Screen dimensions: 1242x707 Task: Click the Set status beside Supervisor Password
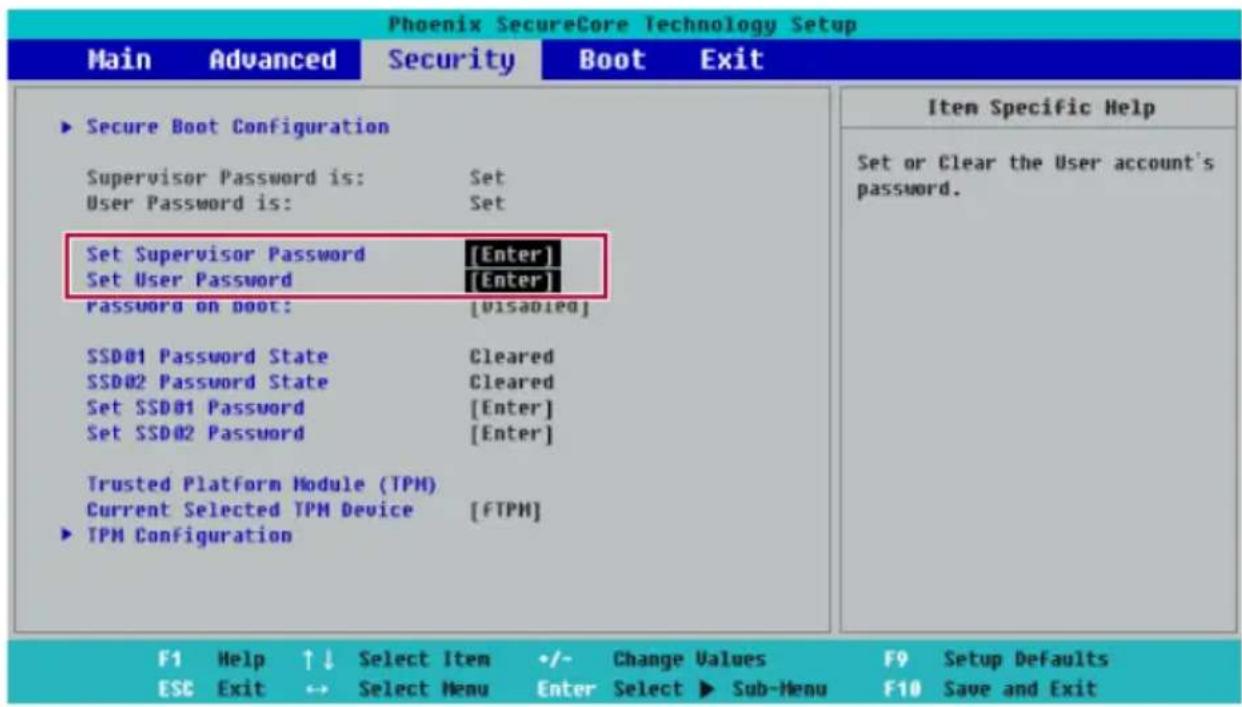point(487,178)
